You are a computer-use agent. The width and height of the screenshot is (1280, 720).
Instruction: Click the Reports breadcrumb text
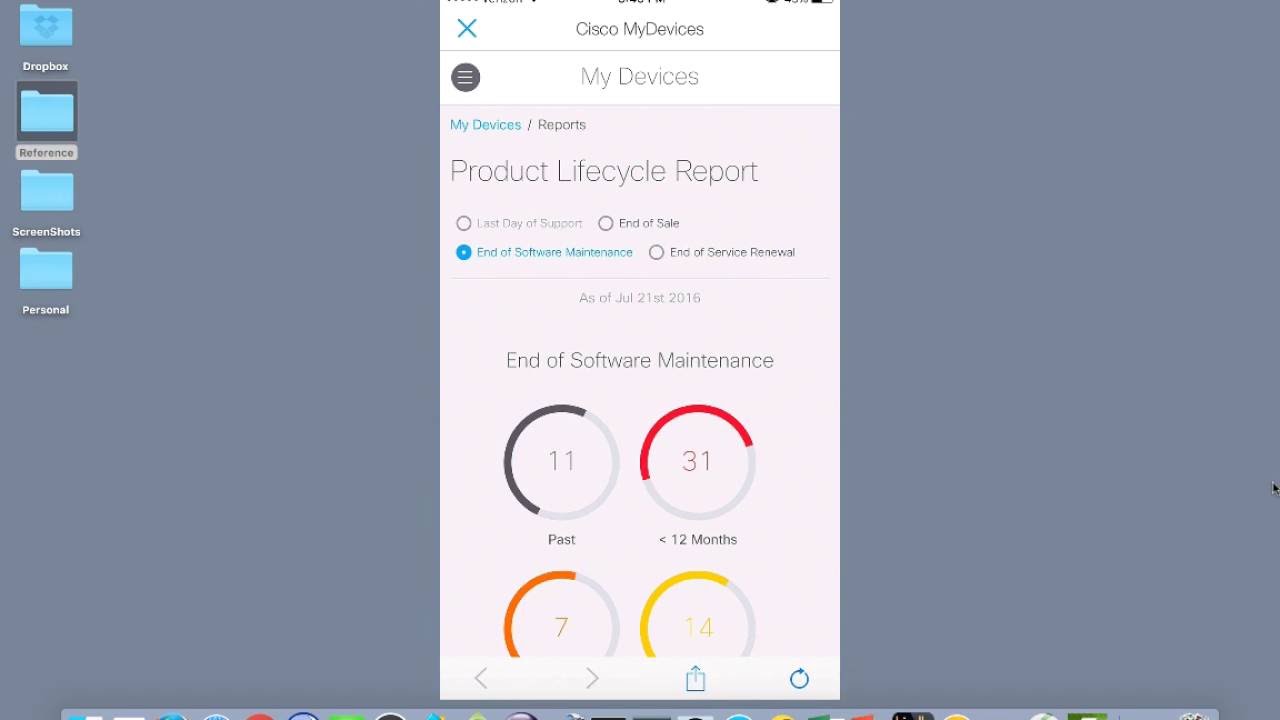click(562, 125)
